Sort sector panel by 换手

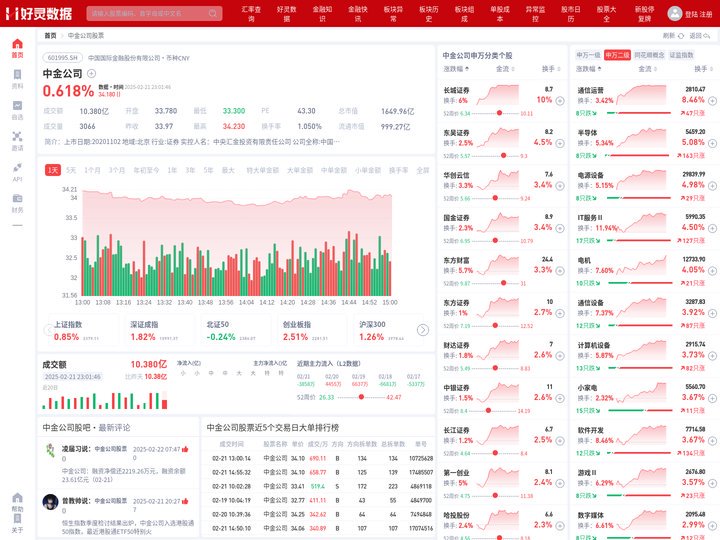tap(703, 69)
